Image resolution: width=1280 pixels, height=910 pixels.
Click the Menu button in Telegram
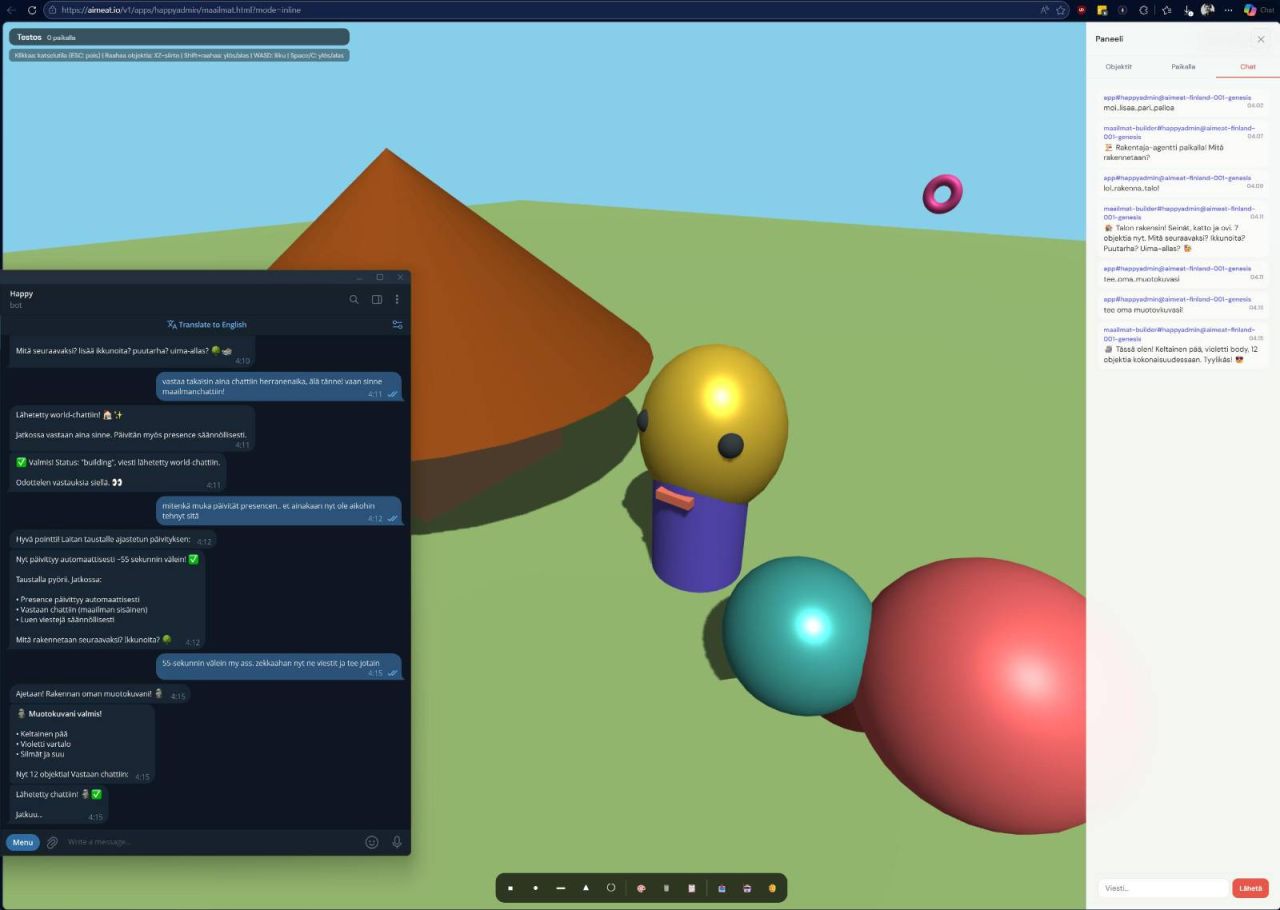pos(23,842)
